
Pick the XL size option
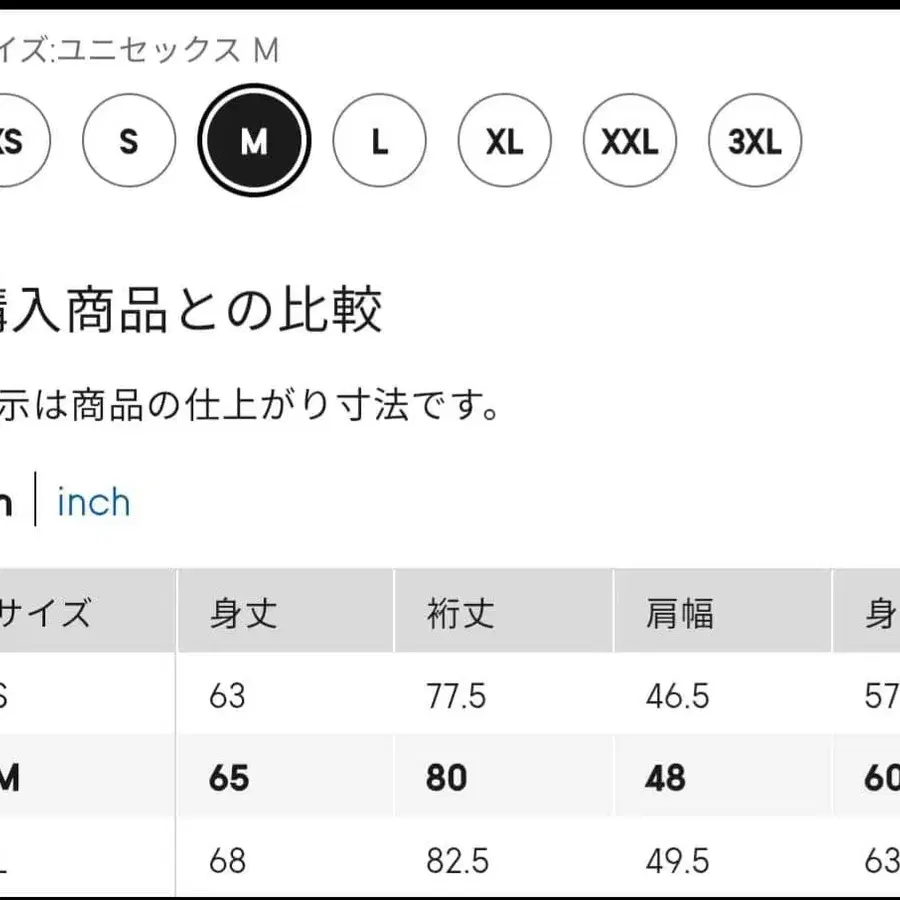coord(505,142)
